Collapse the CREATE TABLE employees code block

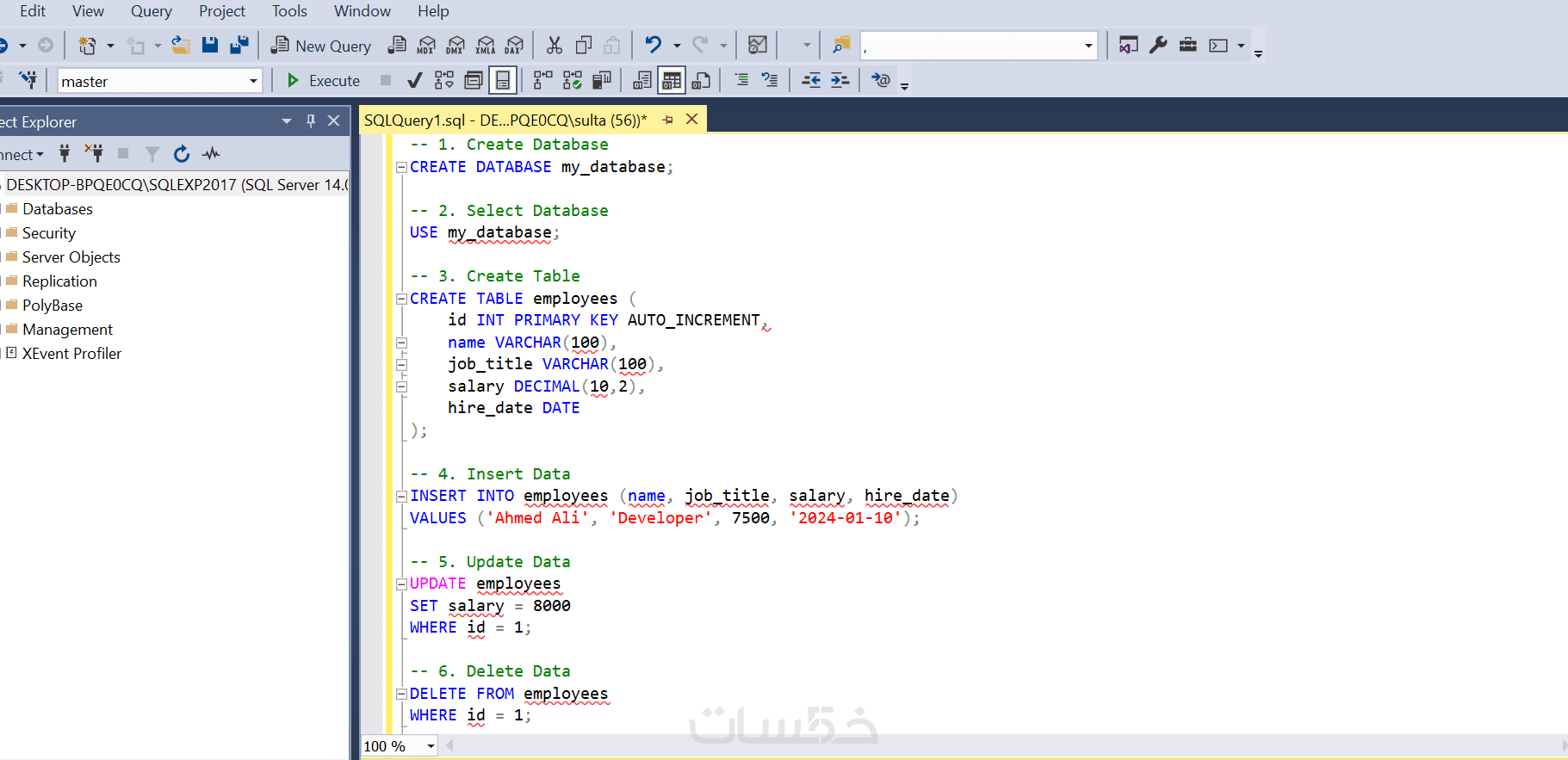pos(401,299)
